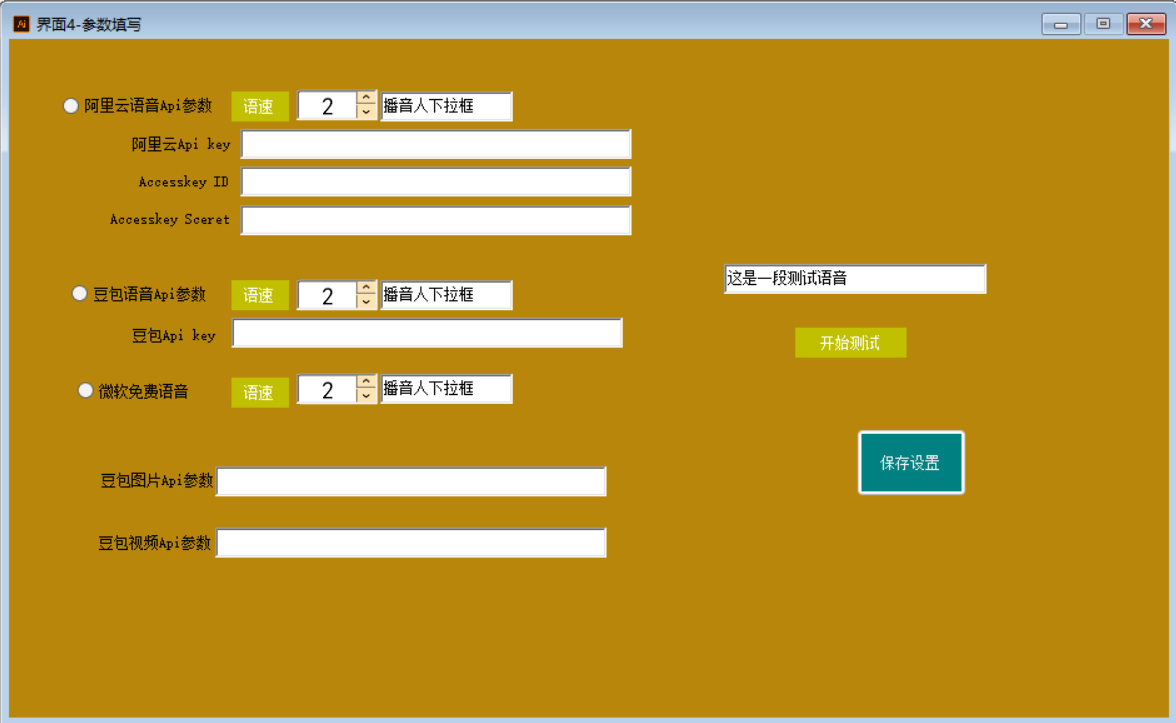
Task: Focus the 阿里云Api key input field
Action: pyautogui.click(x=436, y=144)
